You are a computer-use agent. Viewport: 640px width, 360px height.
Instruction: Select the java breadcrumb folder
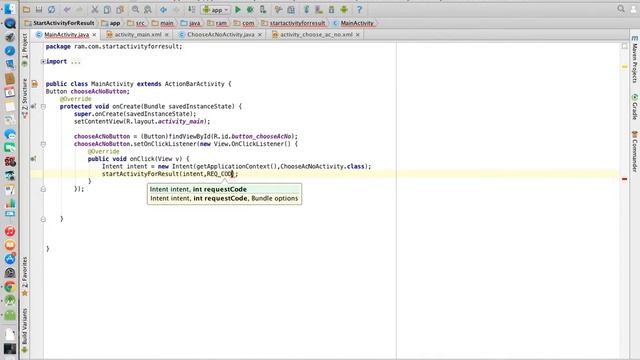click(191, 23)
